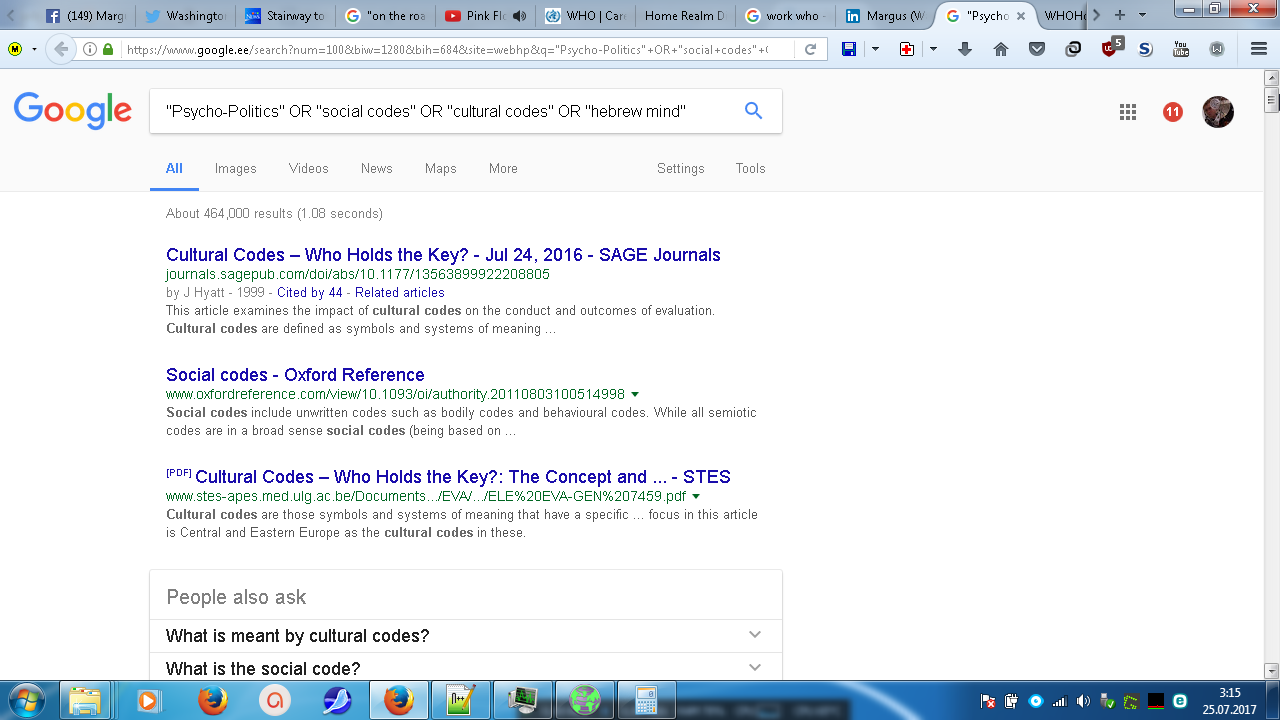
Task: Switch to the Twitter Washington tab
Action: 185,16
